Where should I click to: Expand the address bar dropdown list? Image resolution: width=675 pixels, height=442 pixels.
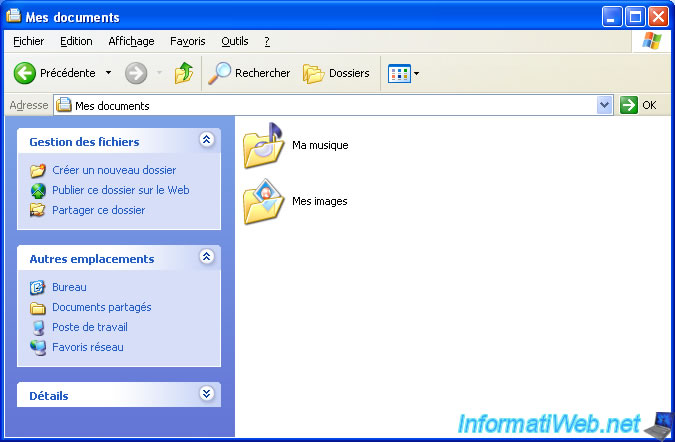coord(604,105)
